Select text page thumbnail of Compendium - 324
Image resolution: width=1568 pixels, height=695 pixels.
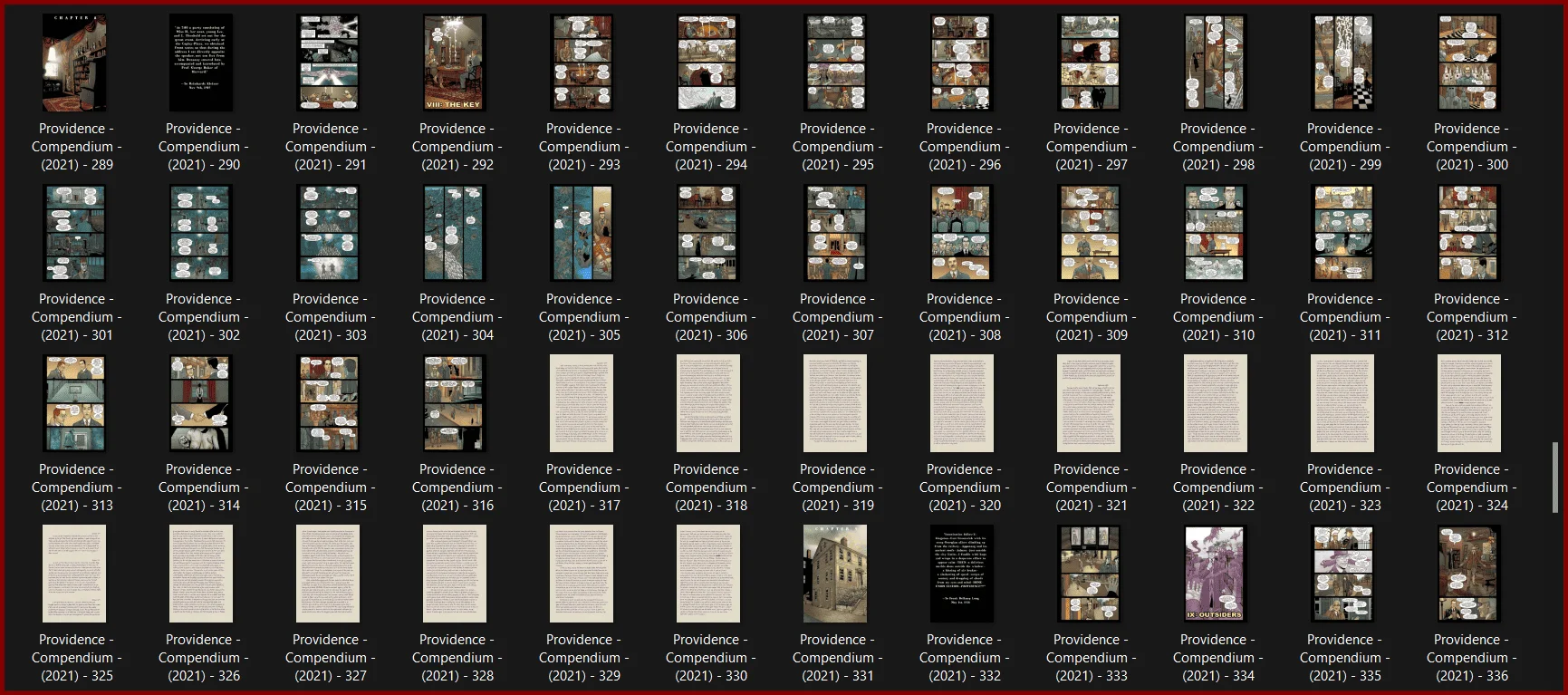(x=1469, y=403)
